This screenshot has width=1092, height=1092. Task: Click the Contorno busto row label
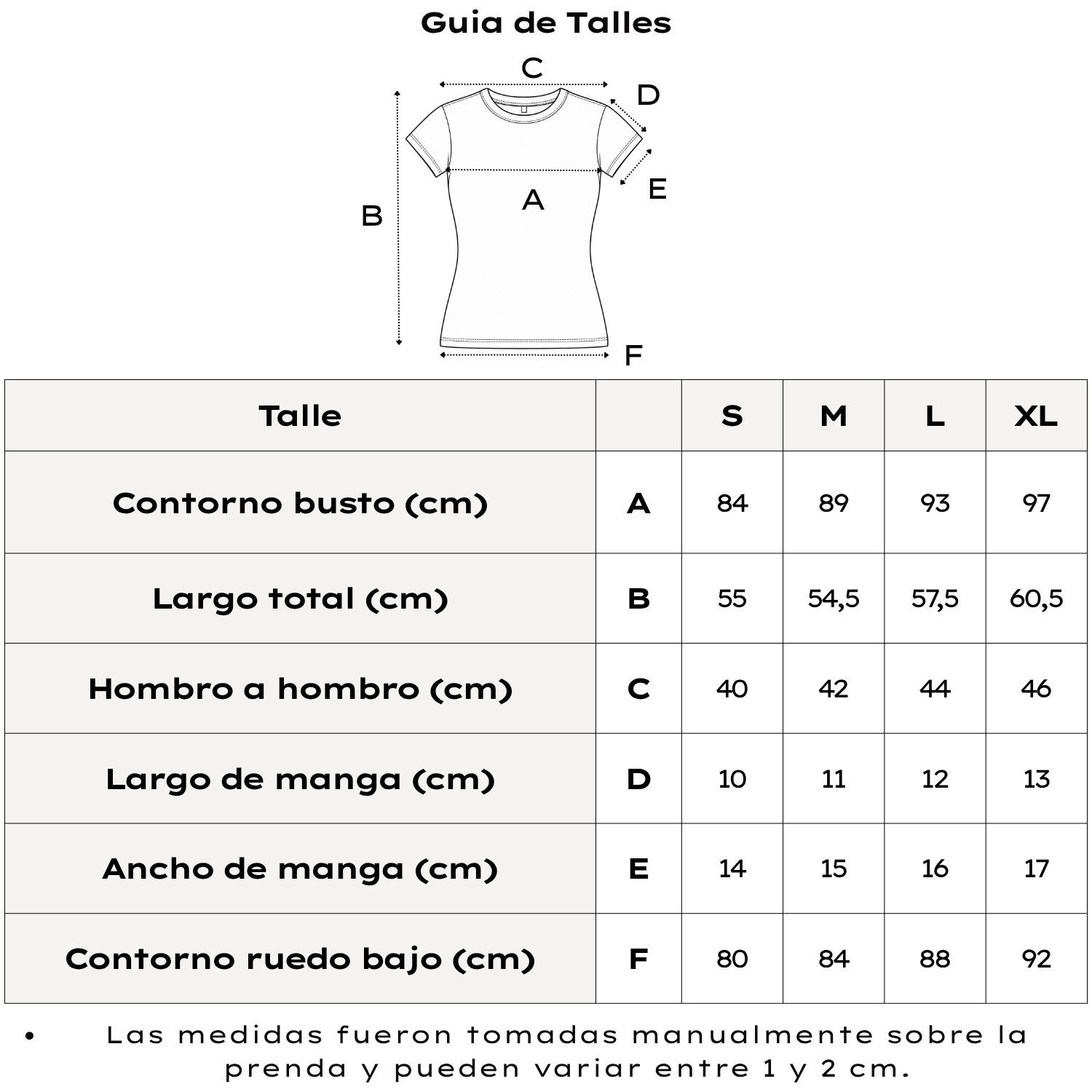tap(300, 503)
